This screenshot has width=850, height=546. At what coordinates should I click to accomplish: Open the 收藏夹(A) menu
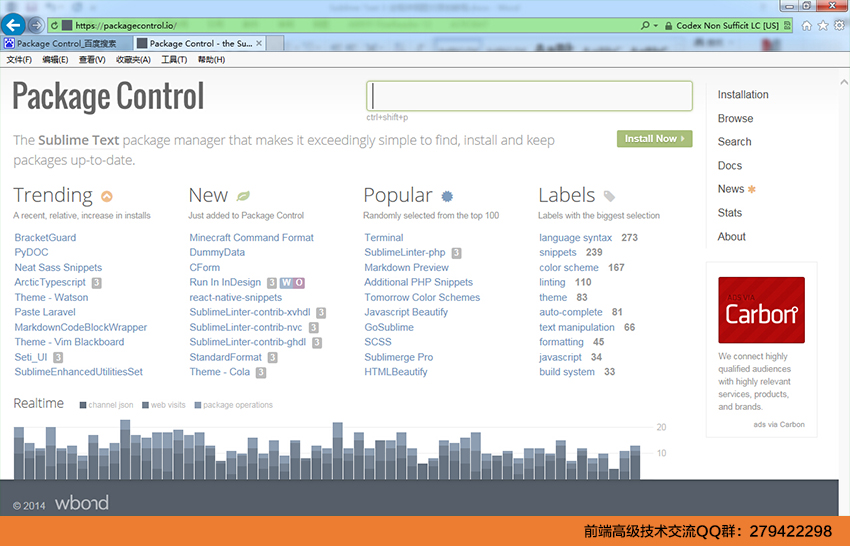(x=133, y=60)
